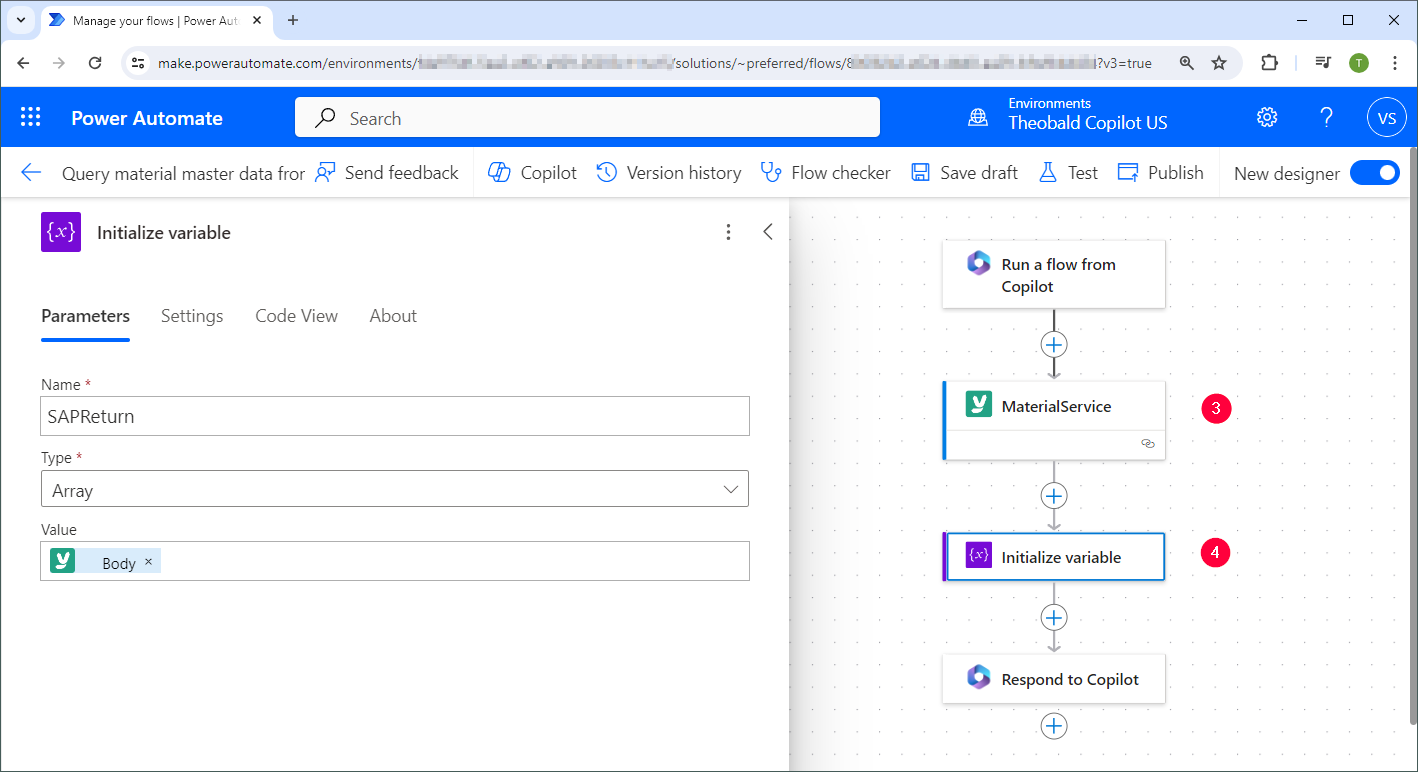
Task: Select the Respond to Copilot card
Action: [x=1054, y=679]
